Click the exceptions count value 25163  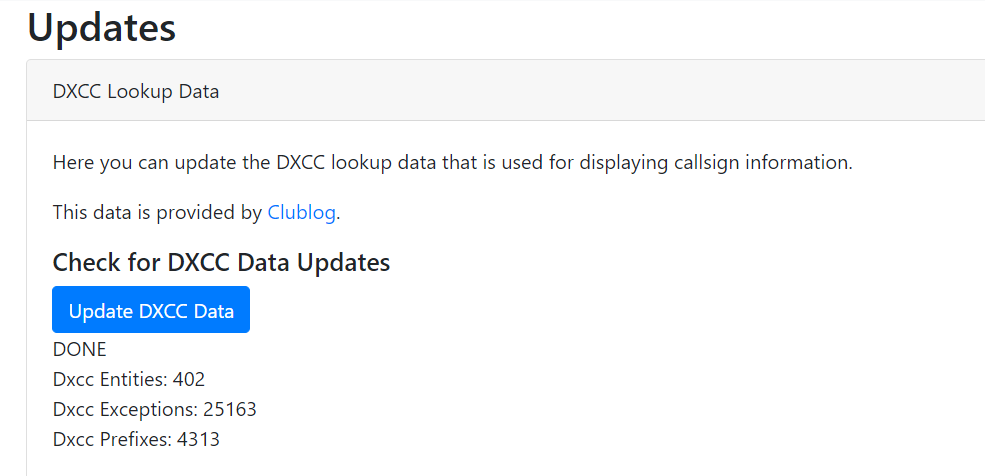230,409
